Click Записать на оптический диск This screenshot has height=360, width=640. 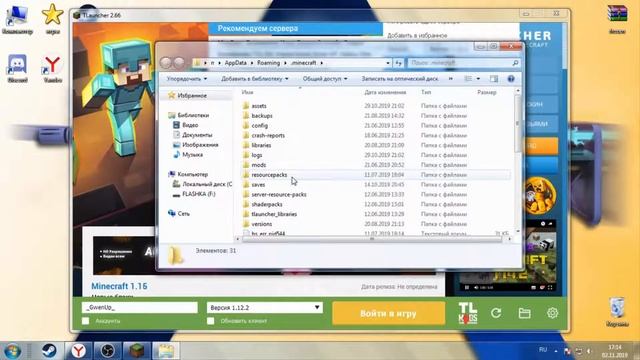(400, 79)
